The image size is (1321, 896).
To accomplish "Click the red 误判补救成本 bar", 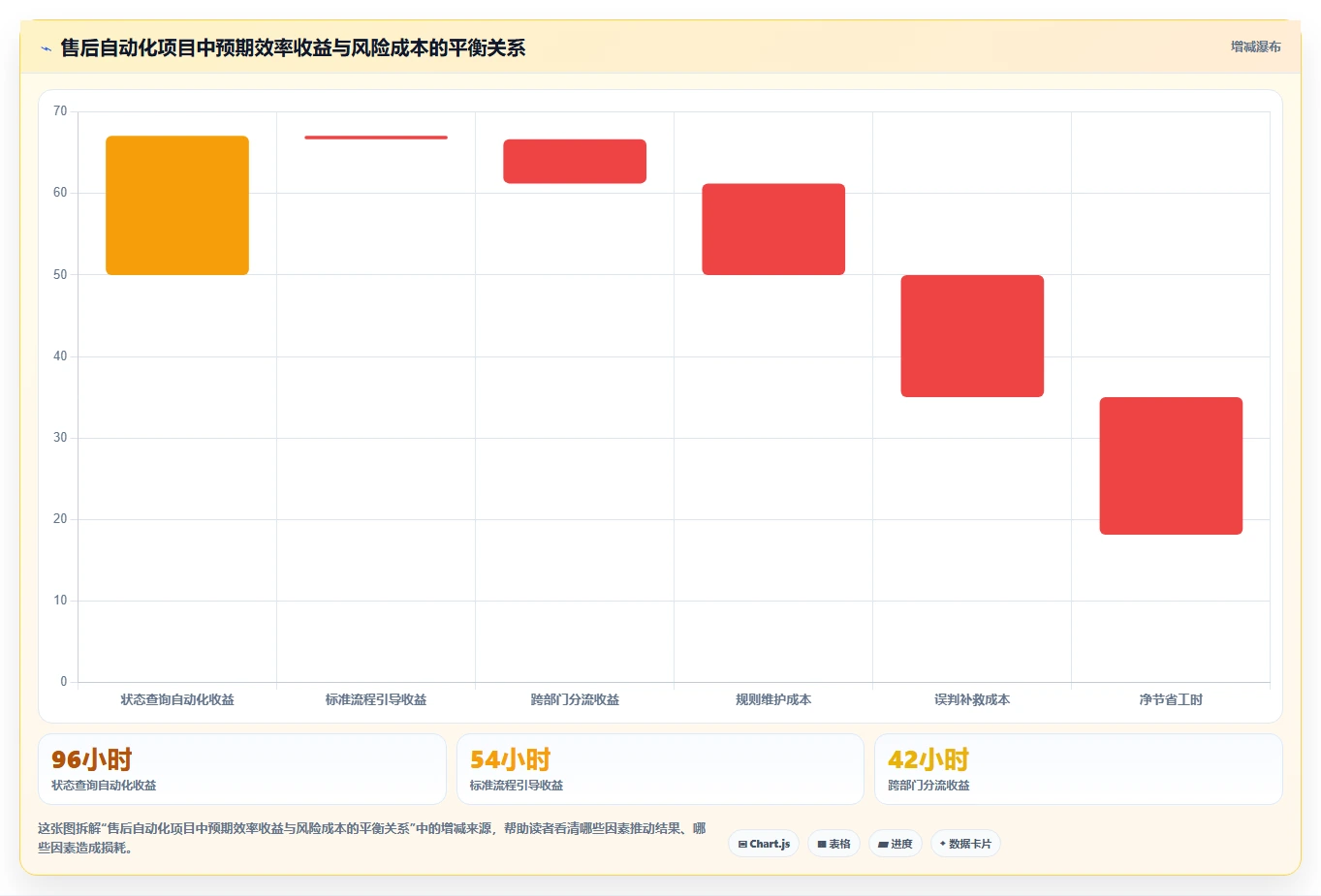I will (x=972, y=336).
